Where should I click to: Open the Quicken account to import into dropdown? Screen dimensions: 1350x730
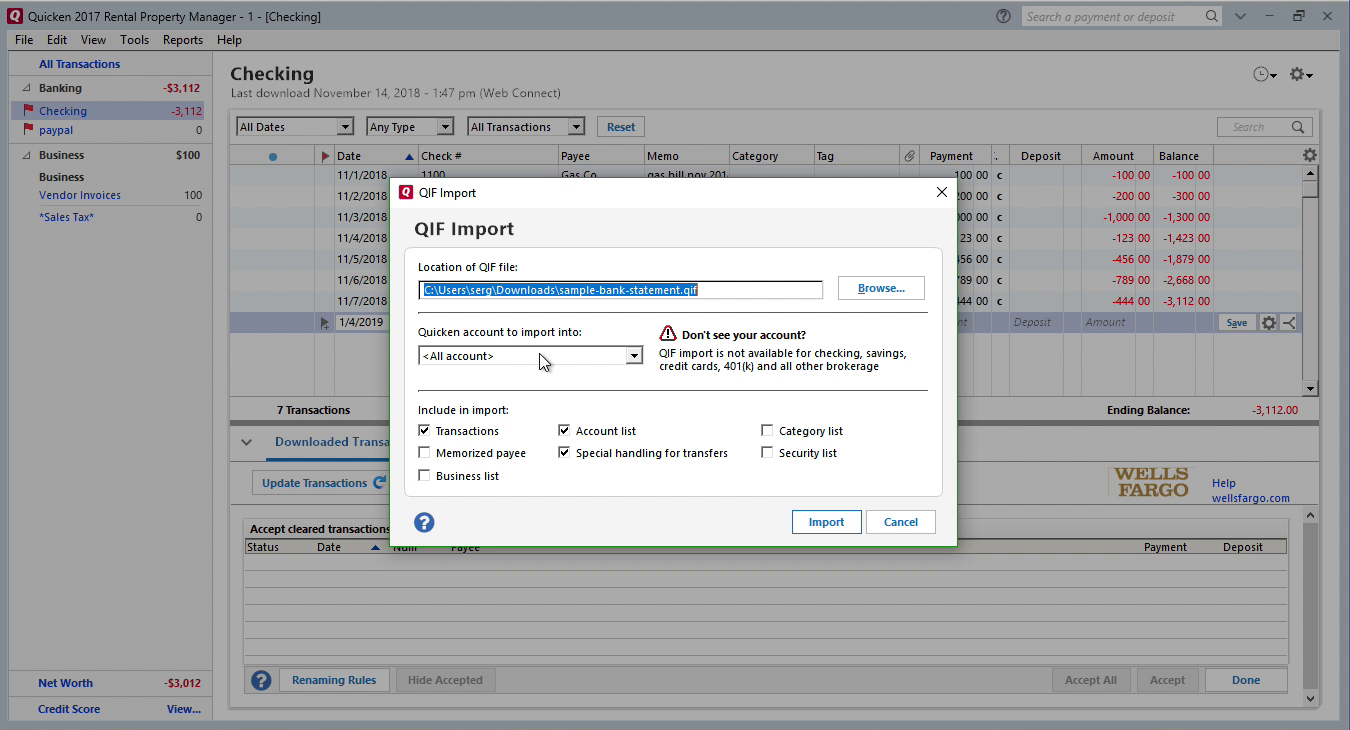pyautogui.click(x=530, y=356)
